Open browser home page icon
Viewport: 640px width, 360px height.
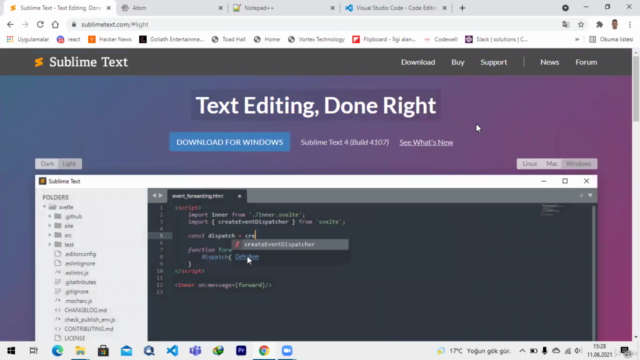(x=55, y=24)
